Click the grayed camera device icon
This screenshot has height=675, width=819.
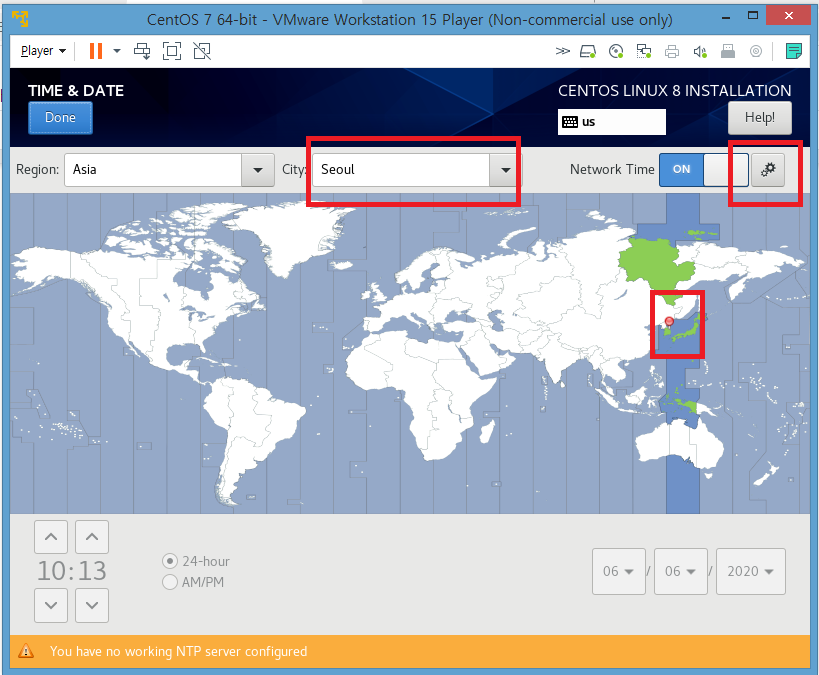point(755,51)
